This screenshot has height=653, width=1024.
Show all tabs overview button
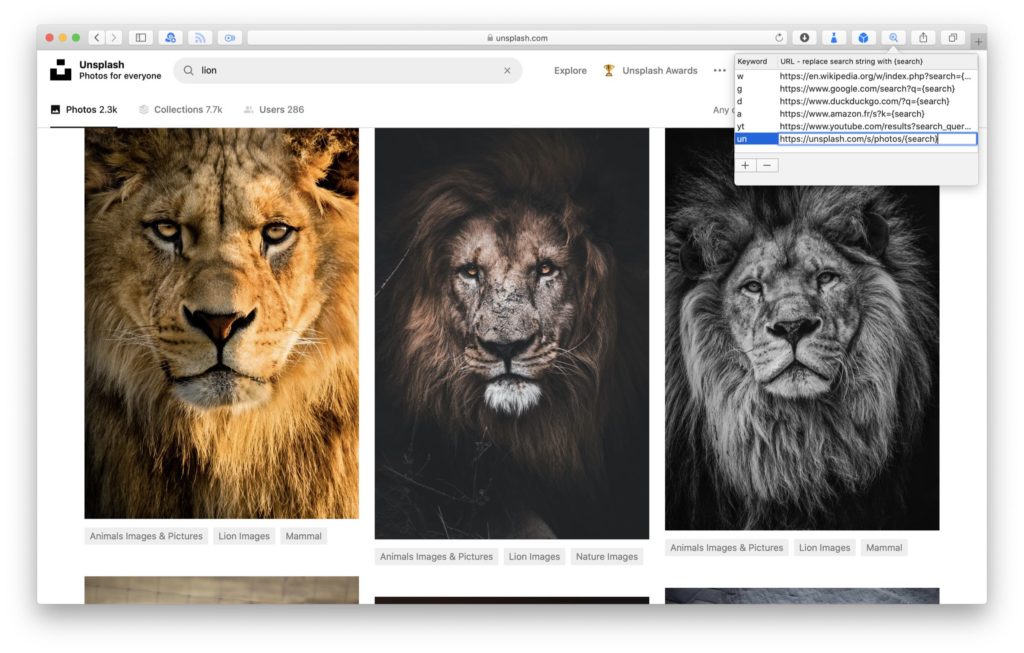click(952, 38)
